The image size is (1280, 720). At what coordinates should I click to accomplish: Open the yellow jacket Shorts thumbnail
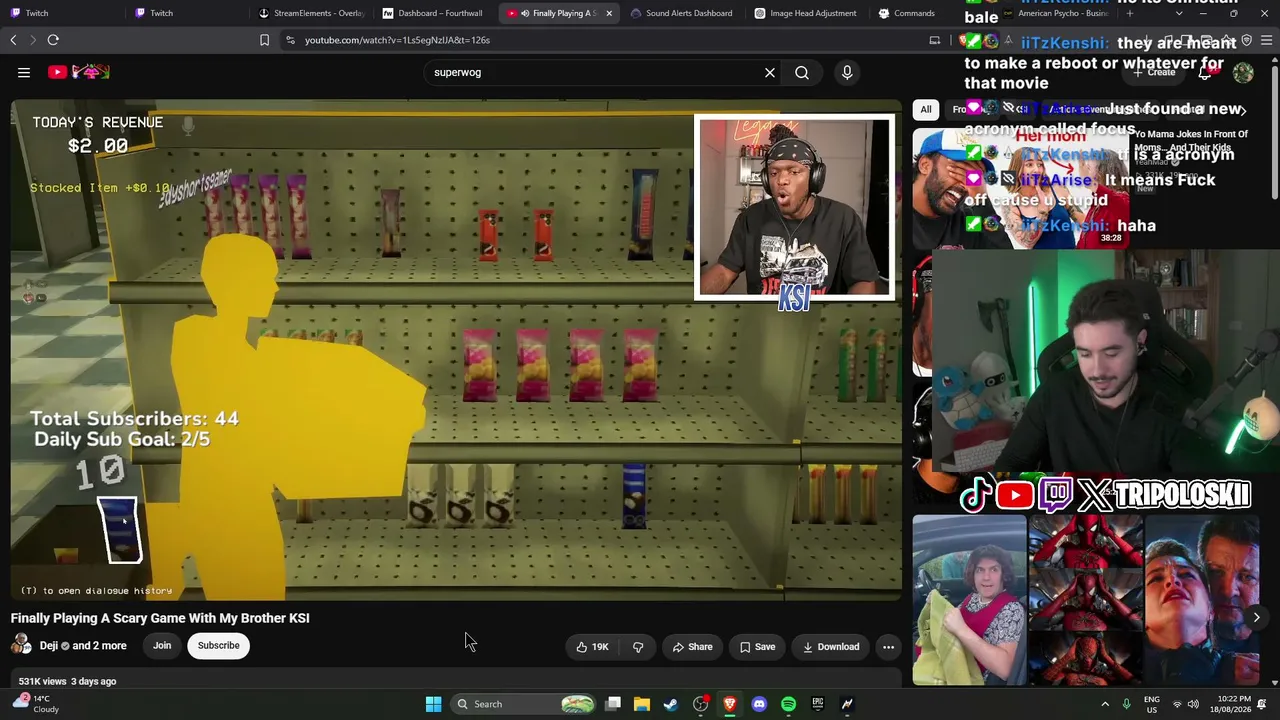969,600
